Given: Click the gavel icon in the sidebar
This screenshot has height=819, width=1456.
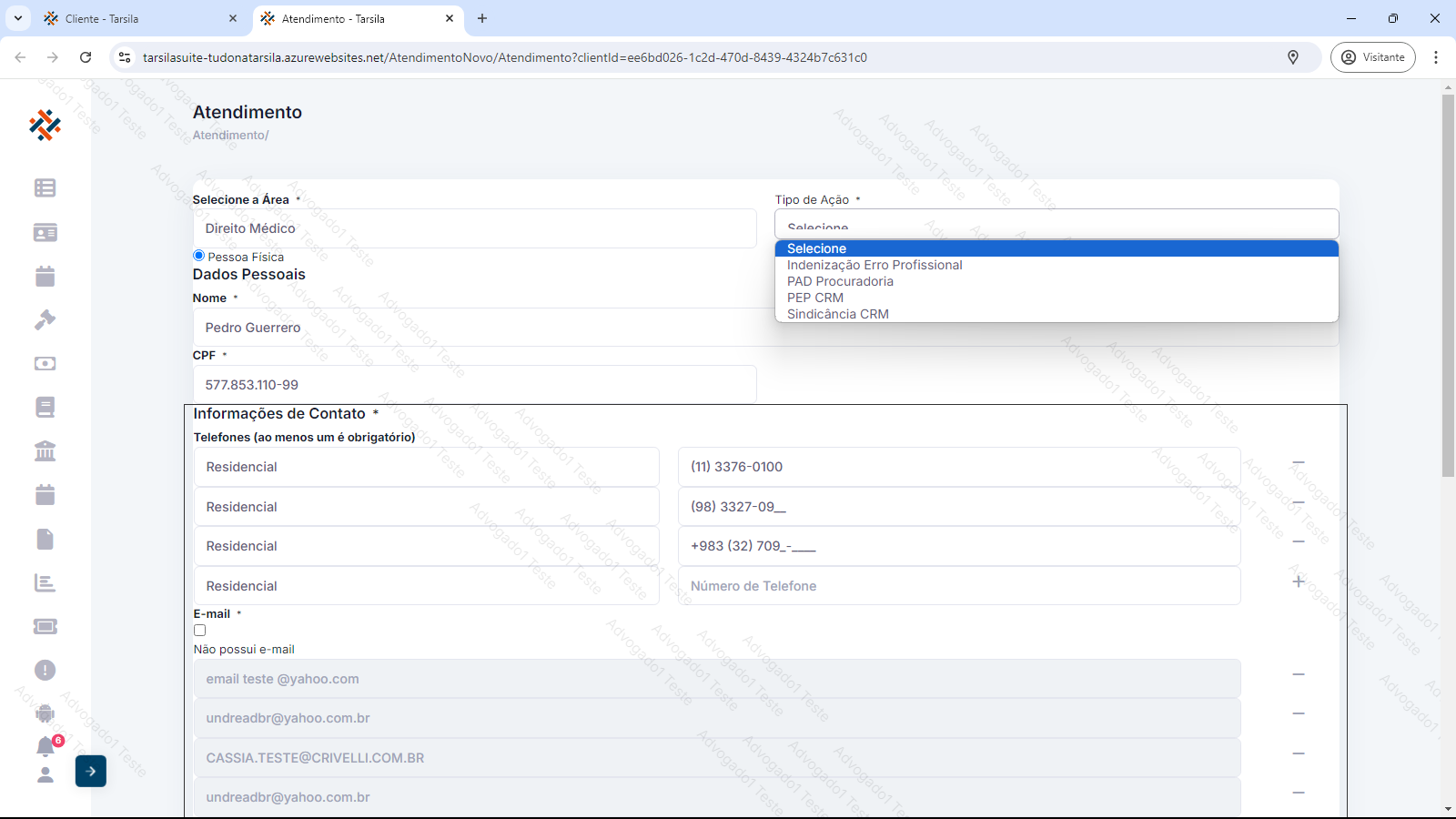Looking at the screenshot, I should tap(45, 319).
